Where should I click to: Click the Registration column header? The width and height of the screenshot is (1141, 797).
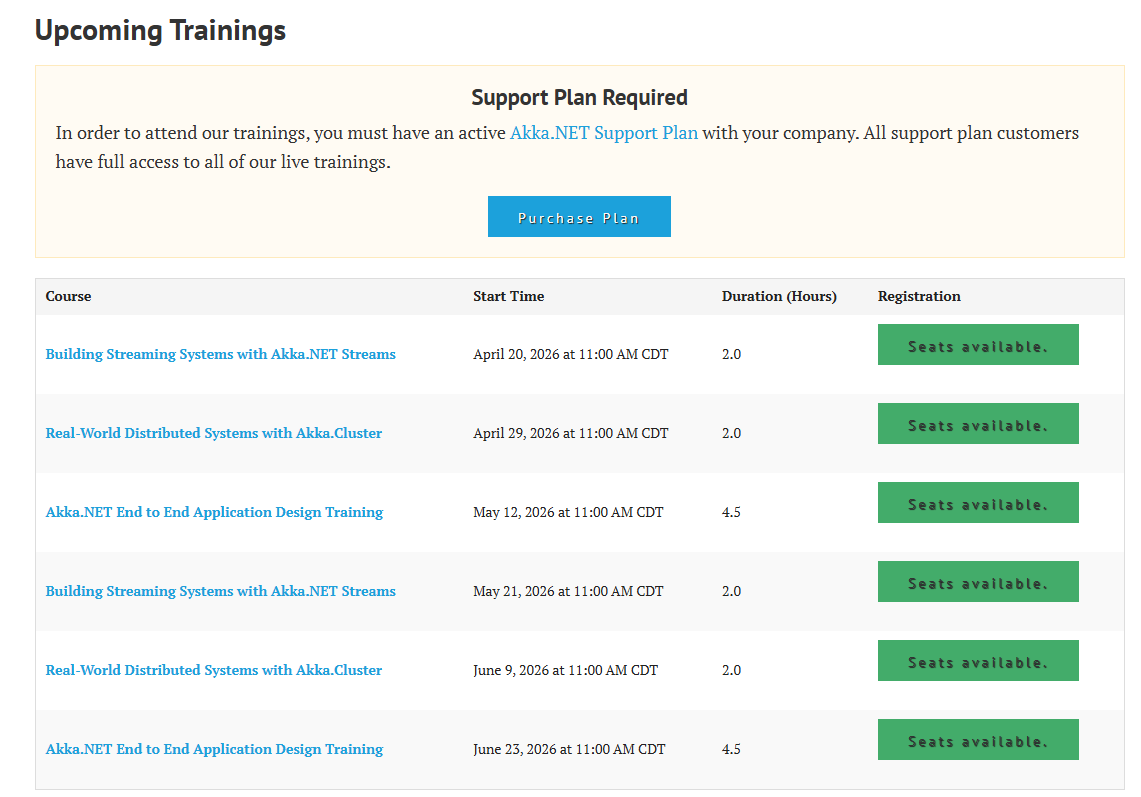(x=919, y=296)
